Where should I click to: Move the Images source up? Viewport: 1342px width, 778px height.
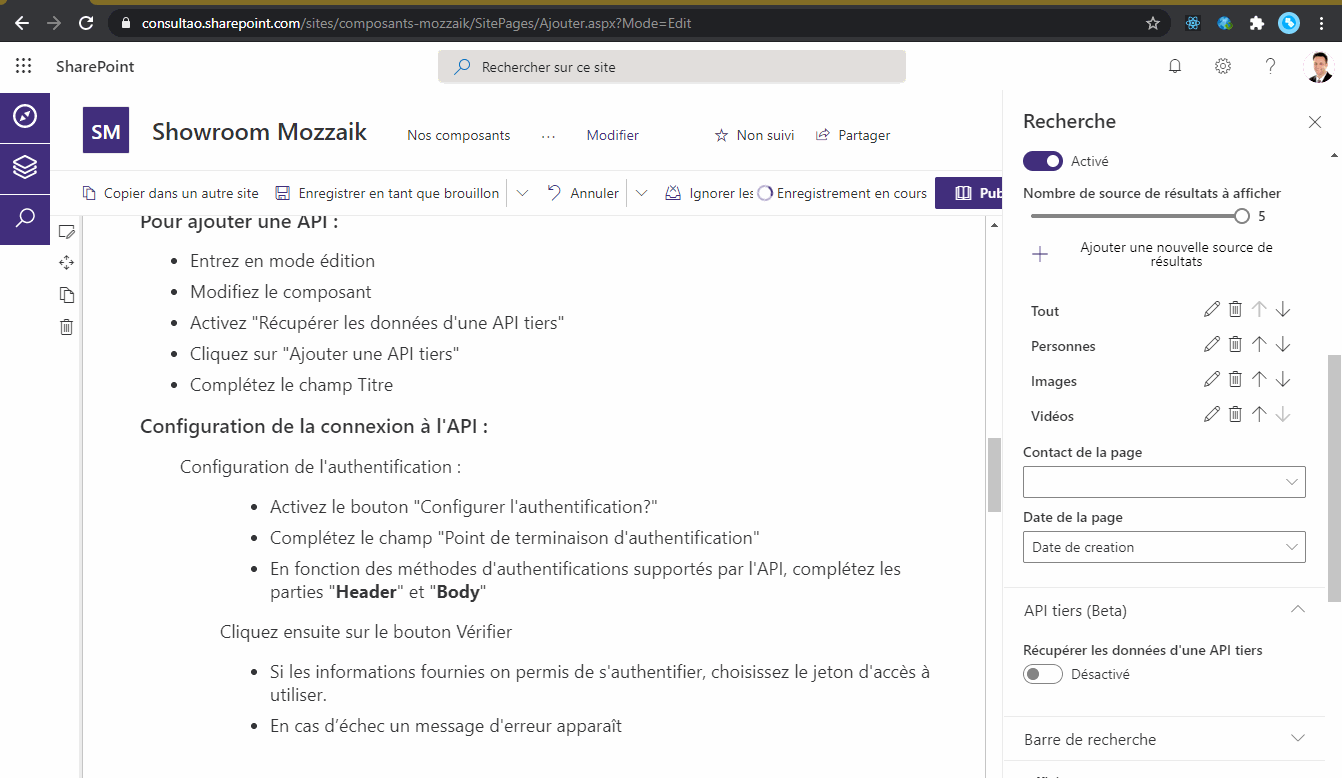(1259, 380)
